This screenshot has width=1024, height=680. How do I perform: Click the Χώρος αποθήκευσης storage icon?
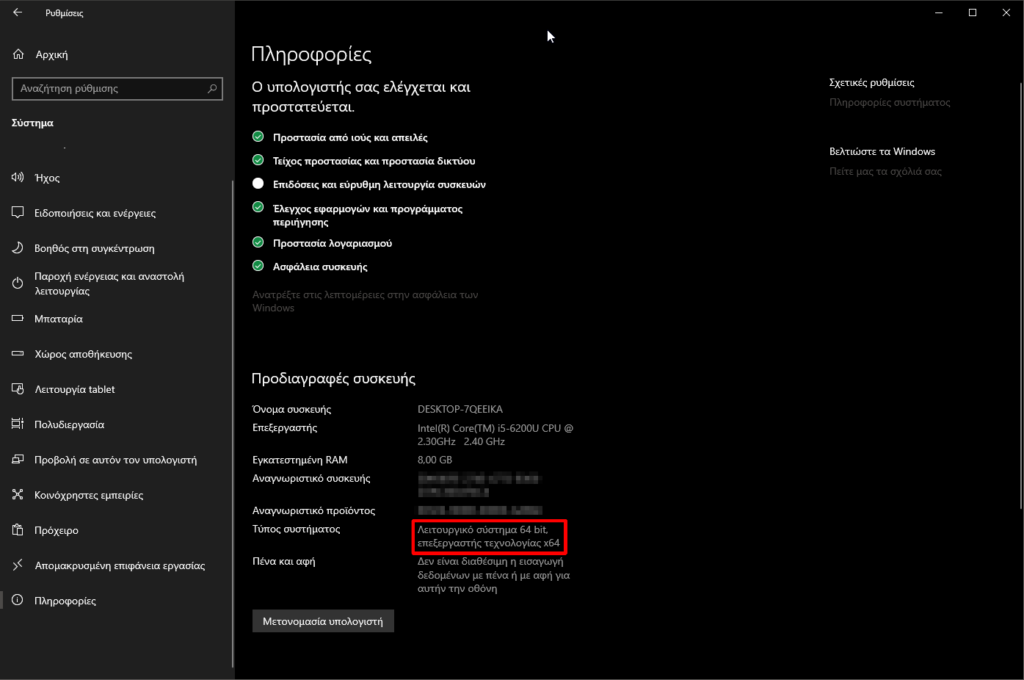17,354
